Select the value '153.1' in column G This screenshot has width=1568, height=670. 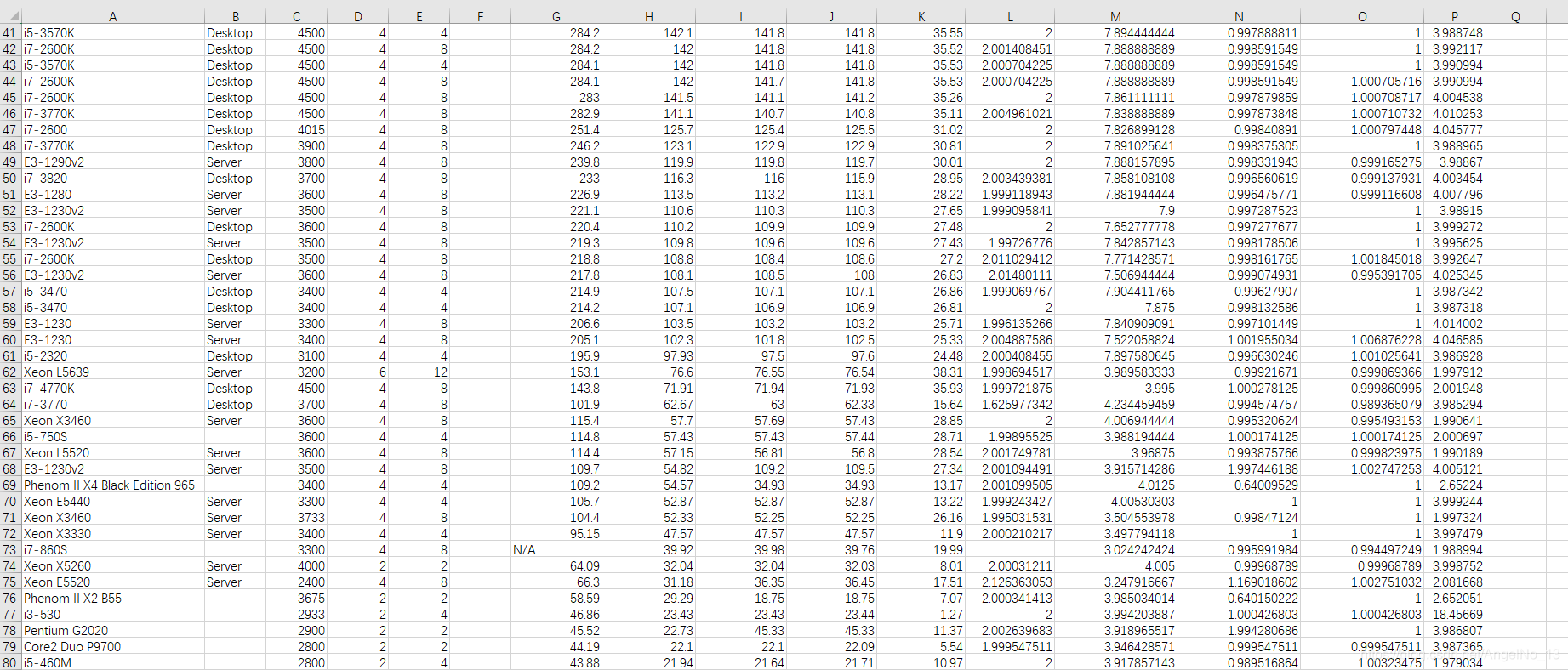556,372
